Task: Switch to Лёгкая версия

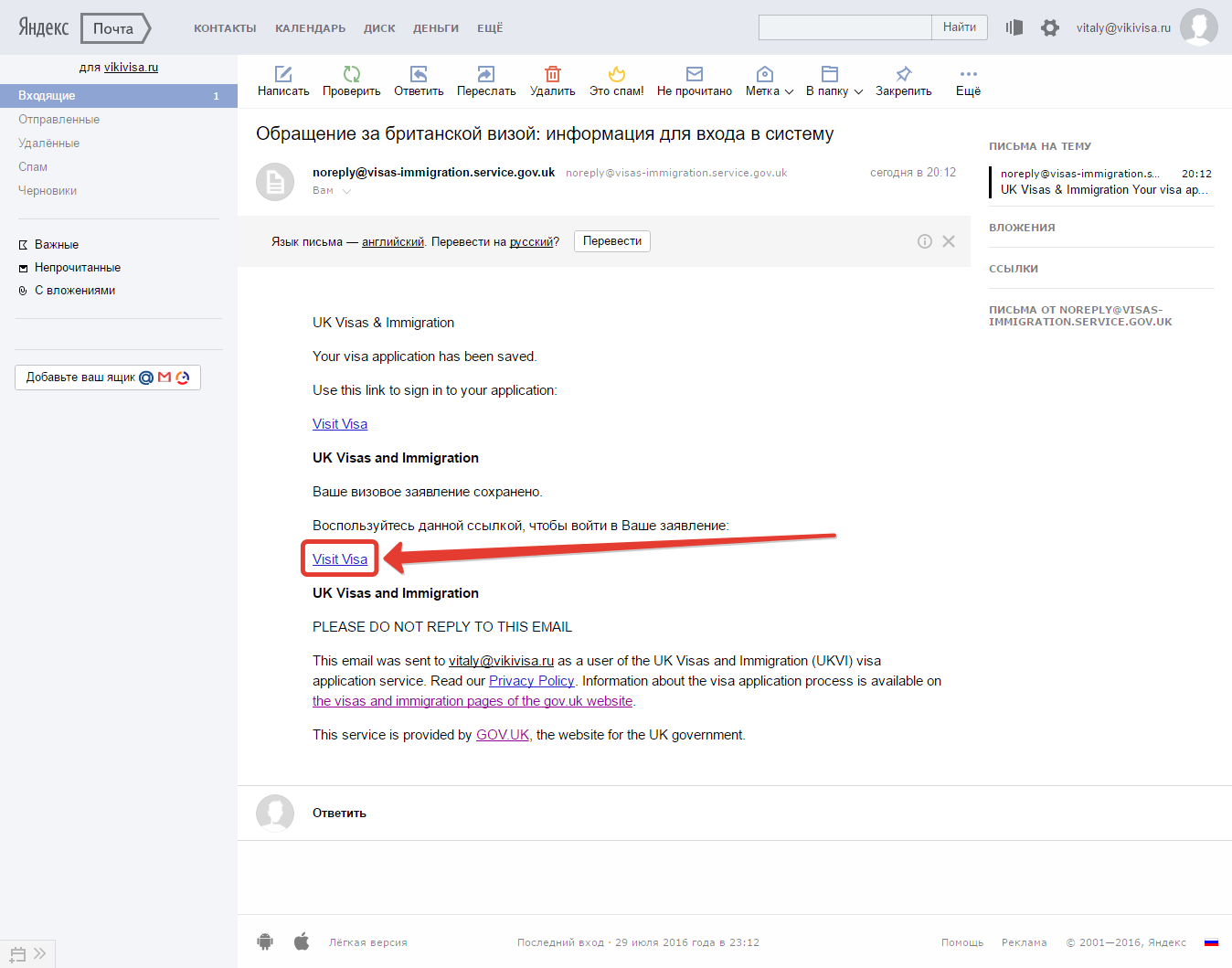Action: 368,942
